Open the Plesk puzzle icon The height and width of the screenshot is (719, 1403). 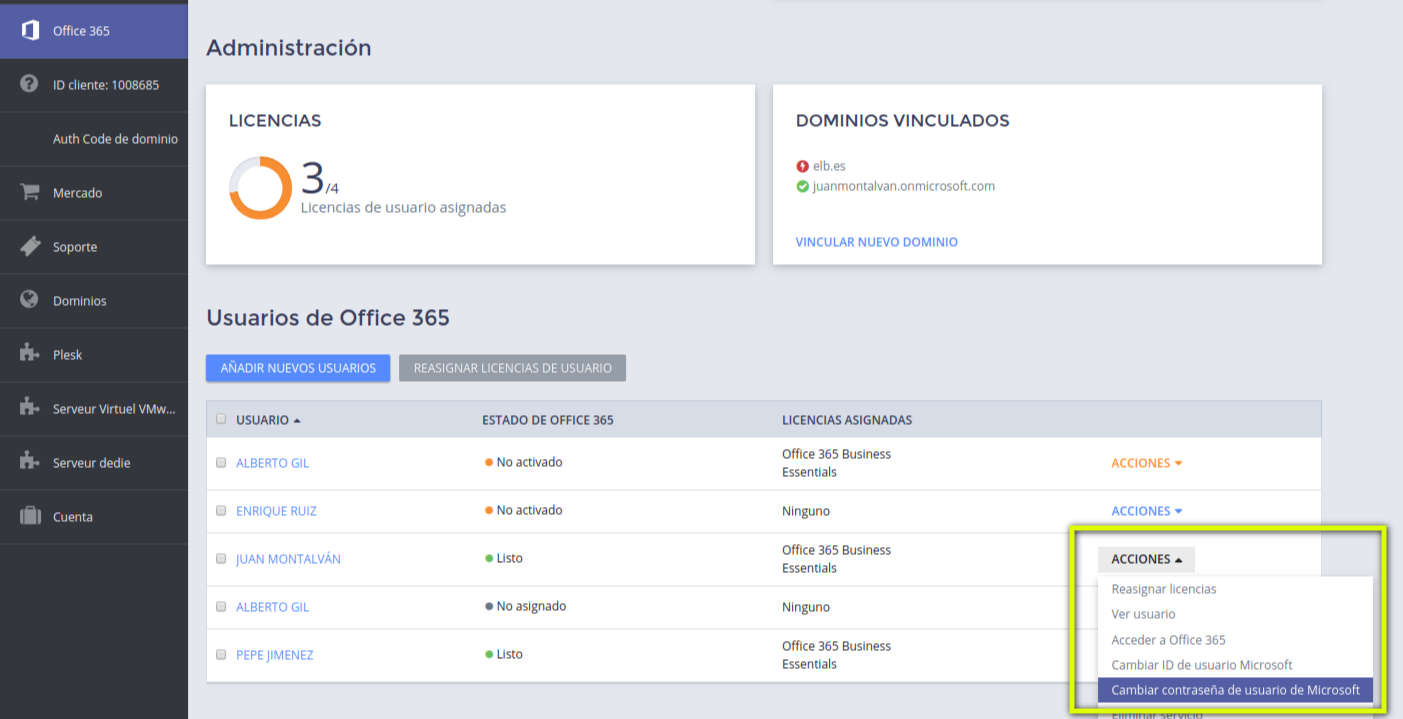pyautogui.click(x=30, y=354)
